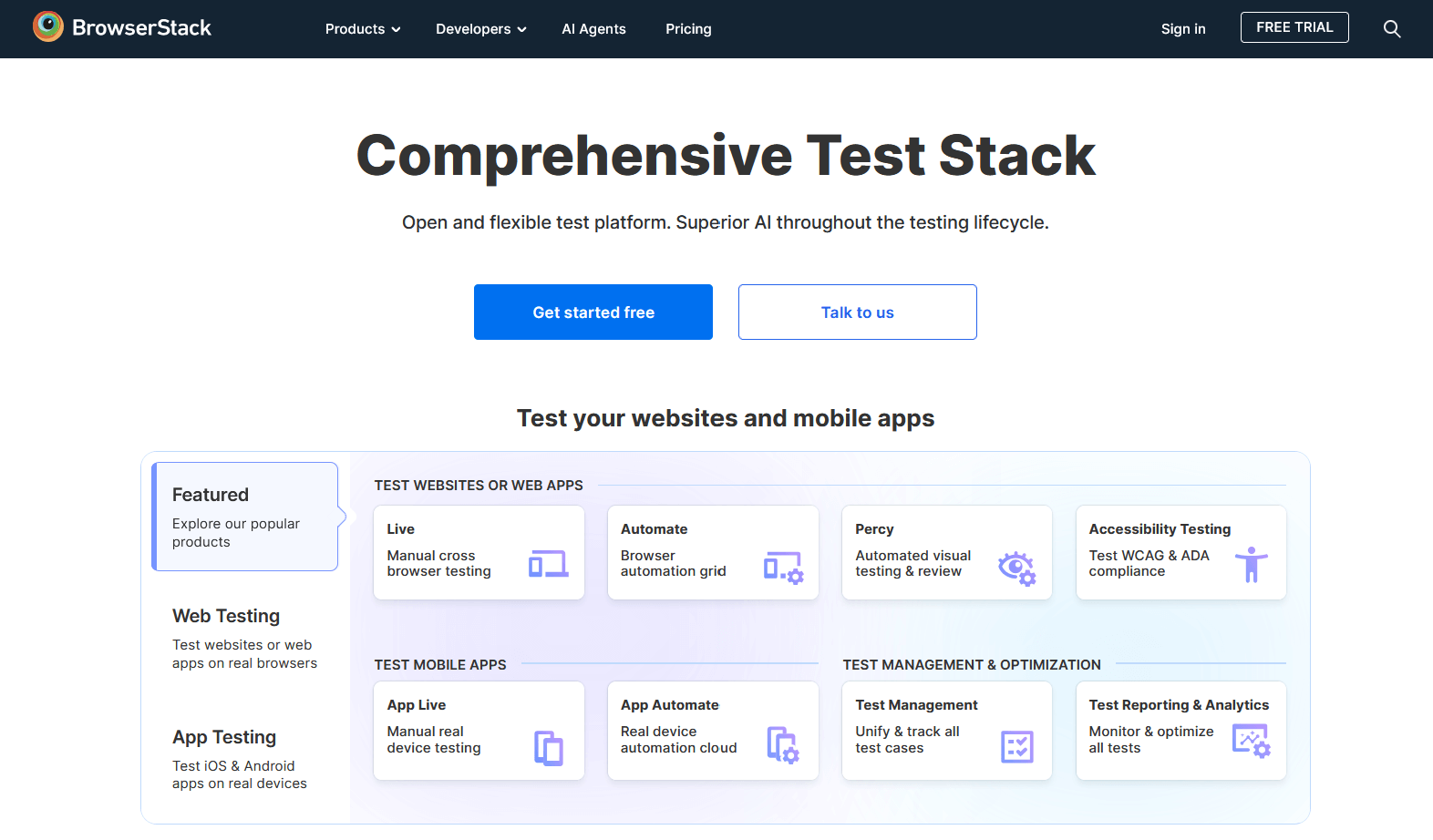
Task: Click the Automate browser grid icon
Action: tap(783, 567)
